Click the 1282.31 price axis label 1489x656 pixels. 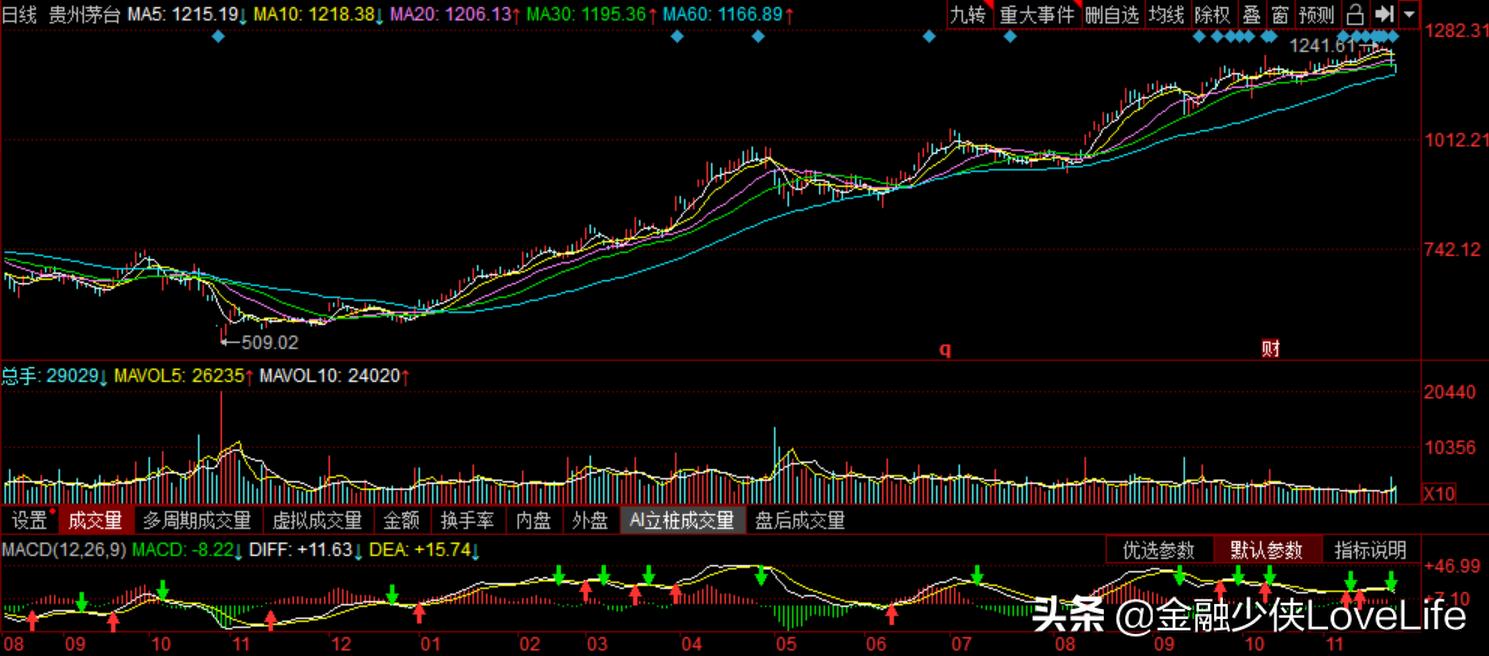click(x=1456, y=32)
